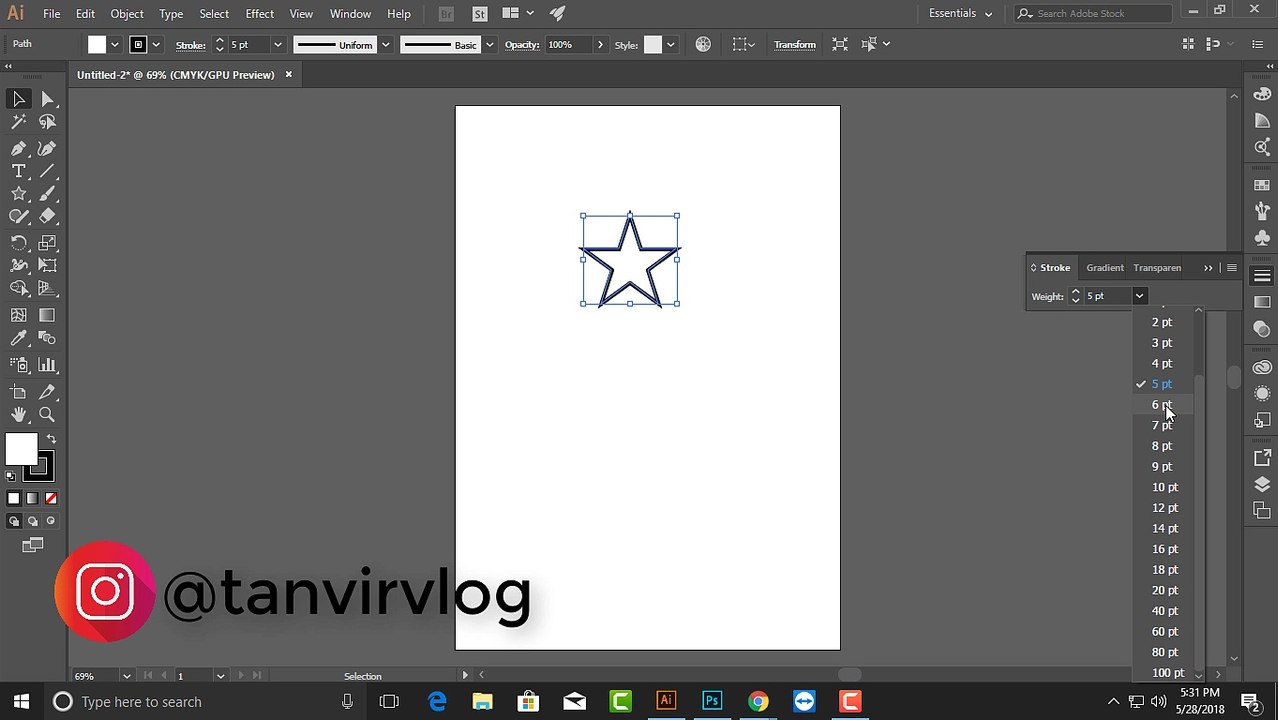Select the Column Graph tool
The image size is (1278, 720).
pos(47,365)
